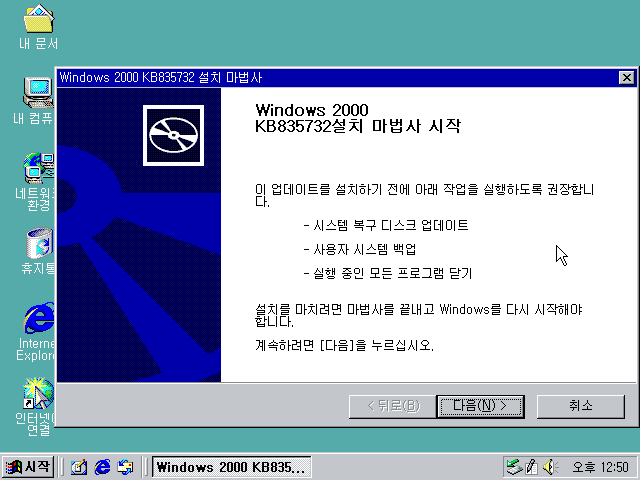Click the '설치를 마치려면 마법사를 끝내고' paragraph
This screenshot has height=480, width=640.
[x=419, y=315]
